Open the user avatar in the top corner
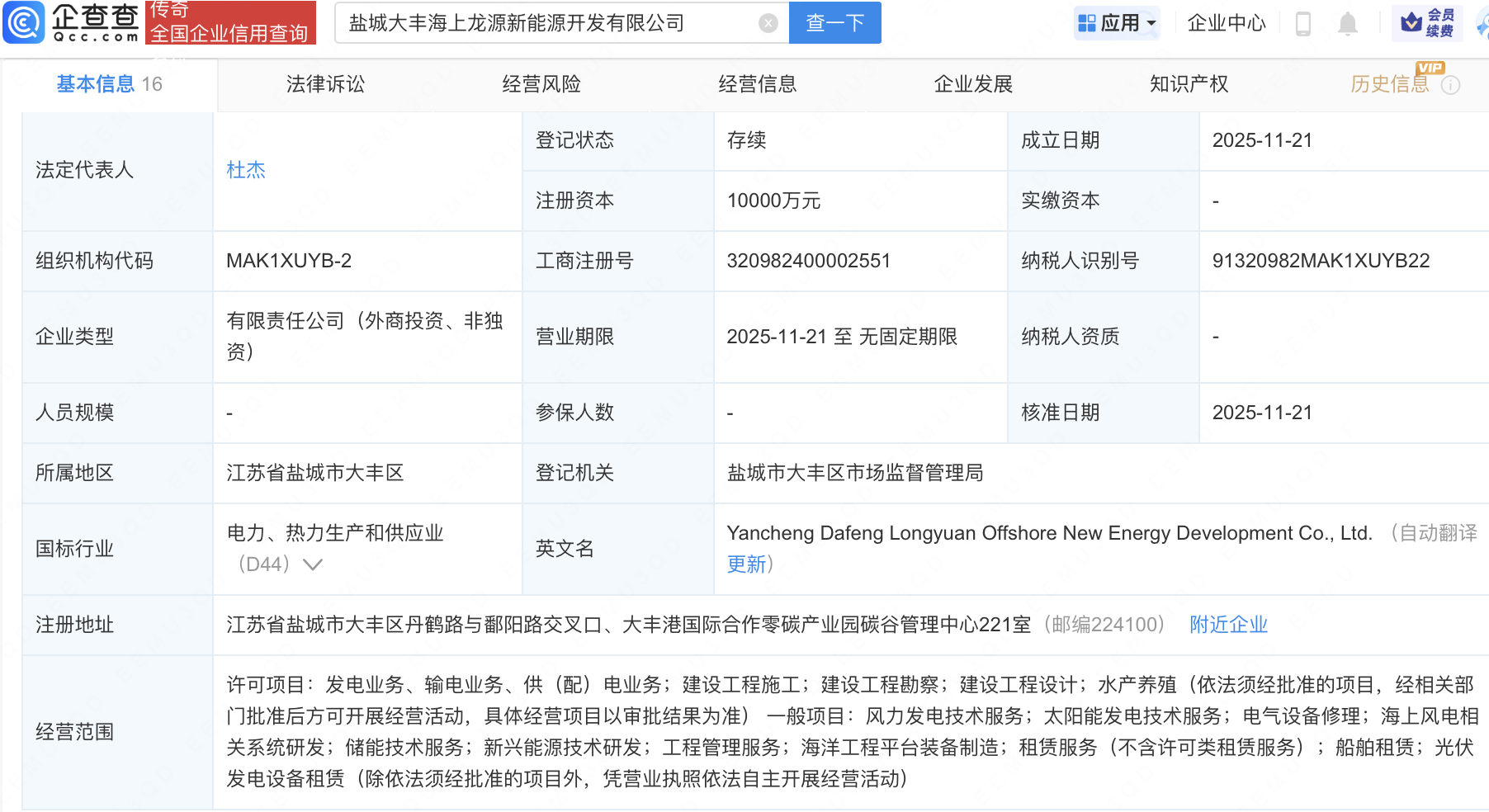 (x=1482, y=25)
